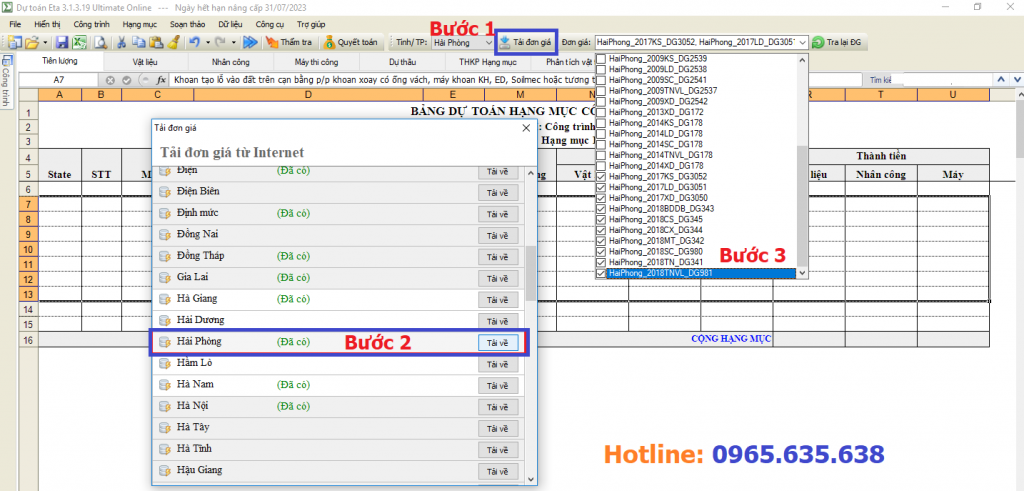Image resolution: width=1024 pixels, height=491 pixels.
Task: Click the Format painter brush icon
Action: [173, 42]
